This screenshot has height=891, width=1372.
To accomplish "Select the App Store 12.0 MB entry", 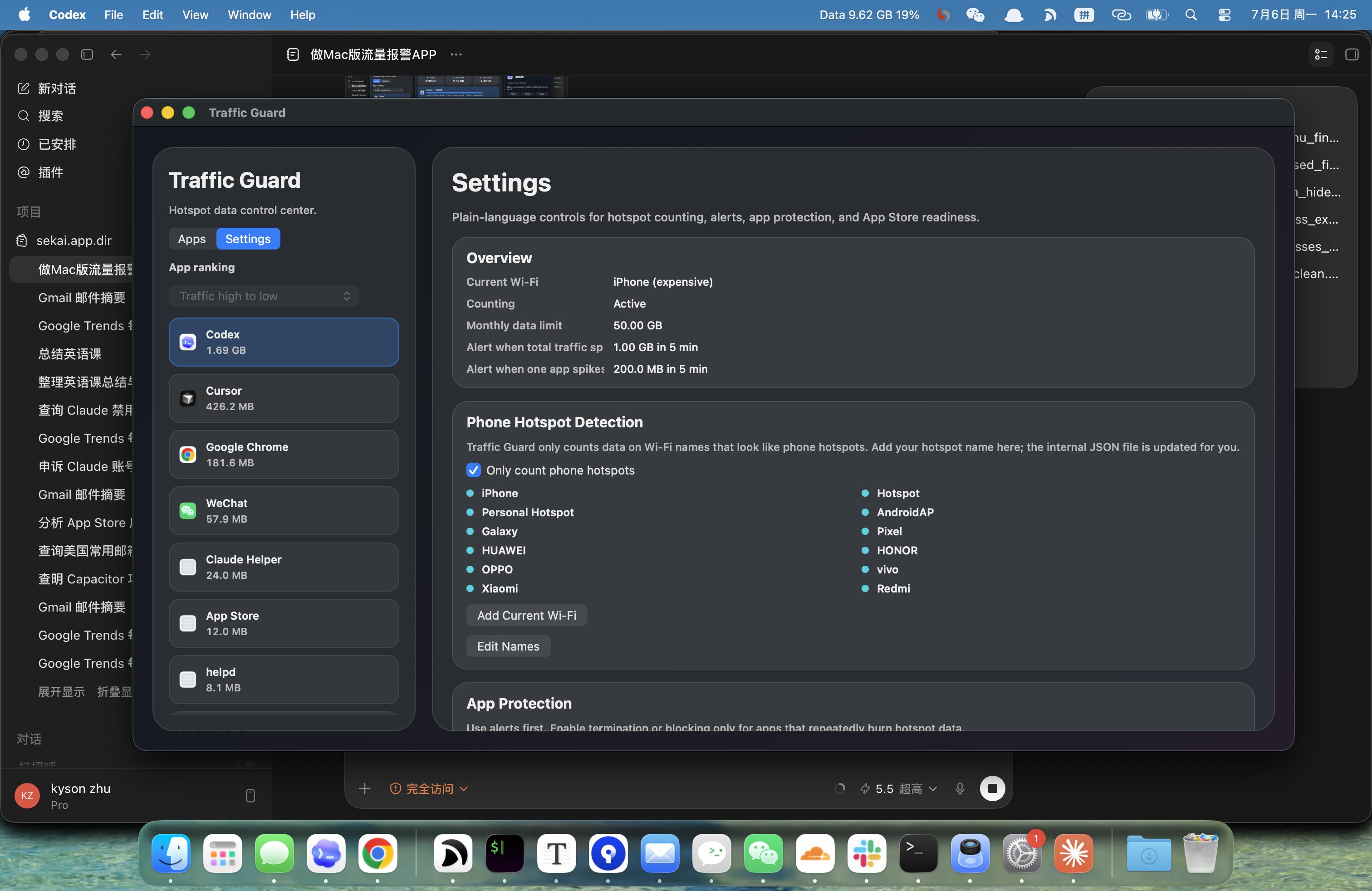I will 284,623.
